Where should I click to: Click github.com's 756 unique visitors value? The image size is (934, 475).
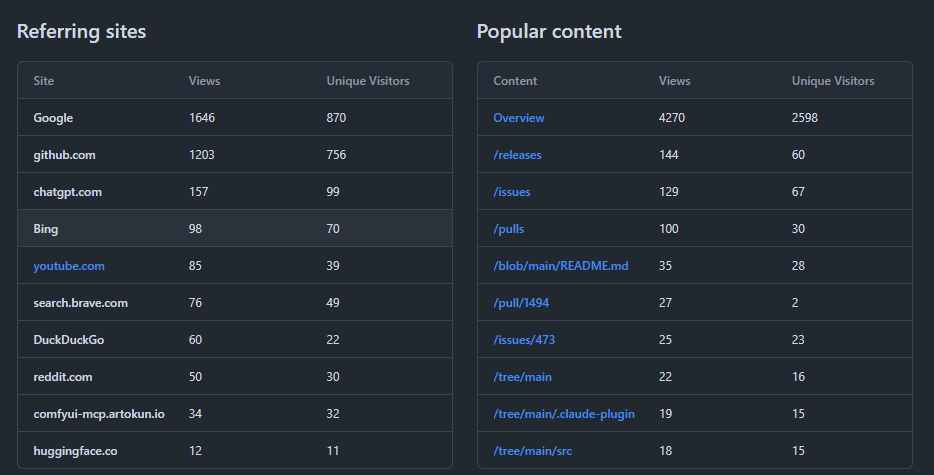click(336, 155)
